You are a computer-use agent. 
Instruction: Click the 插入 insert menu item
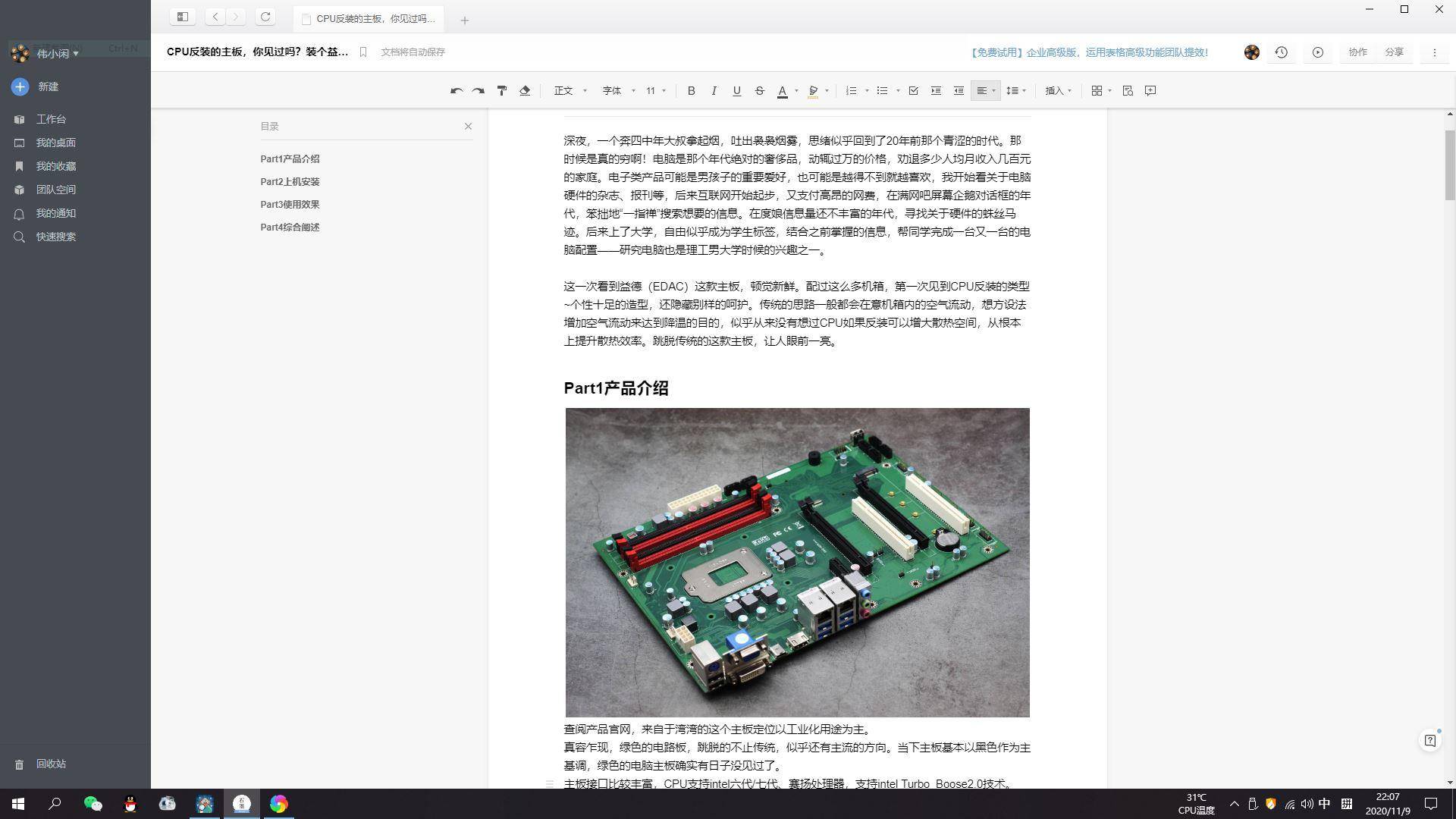pos(1057,91)
